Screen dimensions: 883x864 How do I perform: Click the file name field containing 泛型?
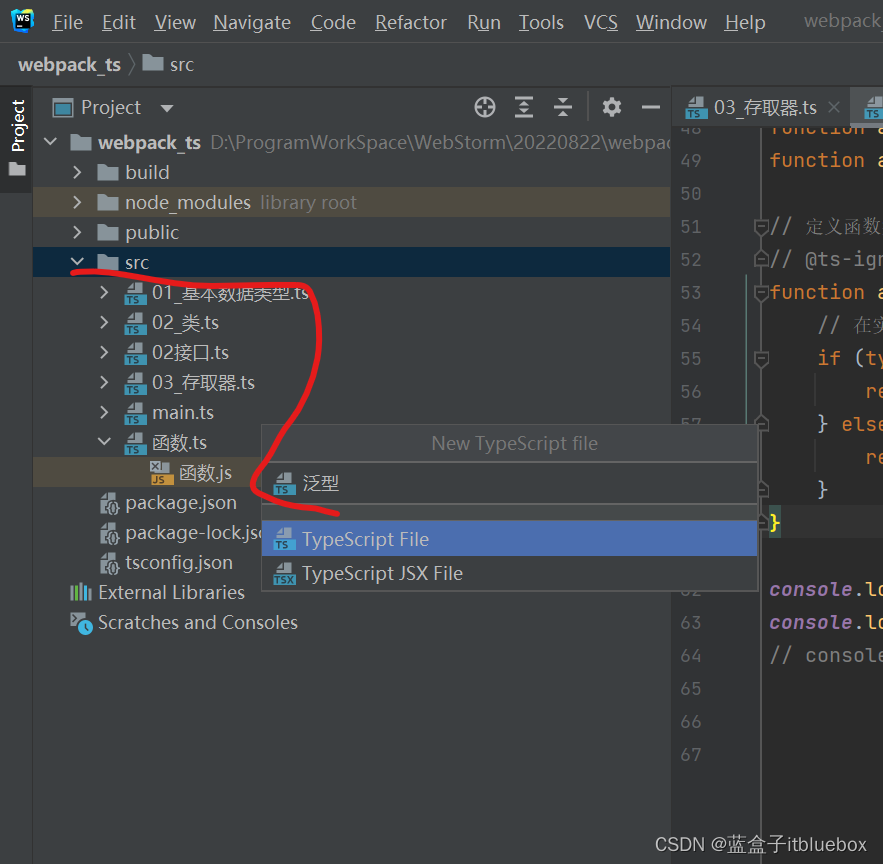510,483
